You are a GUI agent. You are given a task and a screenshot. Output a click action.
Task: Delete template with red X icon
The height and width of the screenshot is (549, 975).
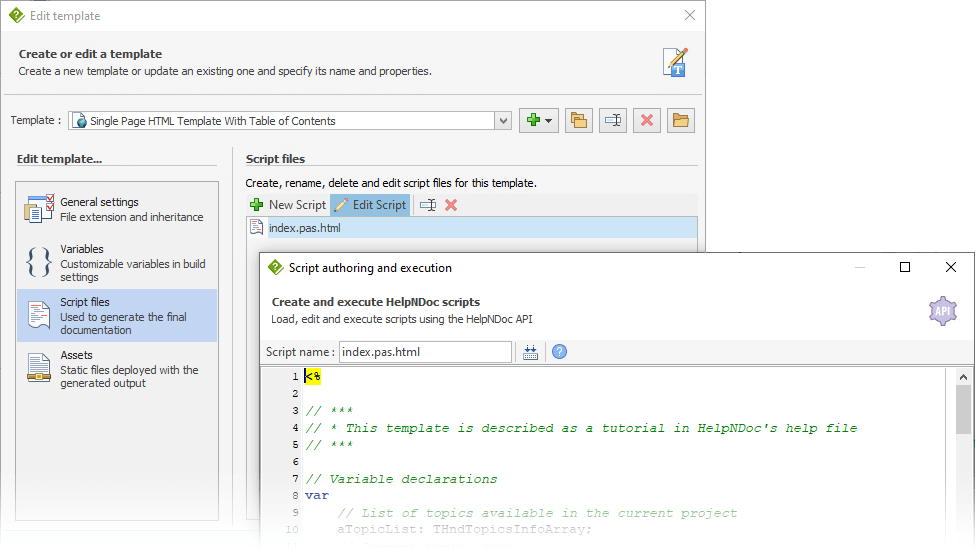click(647, 120)
